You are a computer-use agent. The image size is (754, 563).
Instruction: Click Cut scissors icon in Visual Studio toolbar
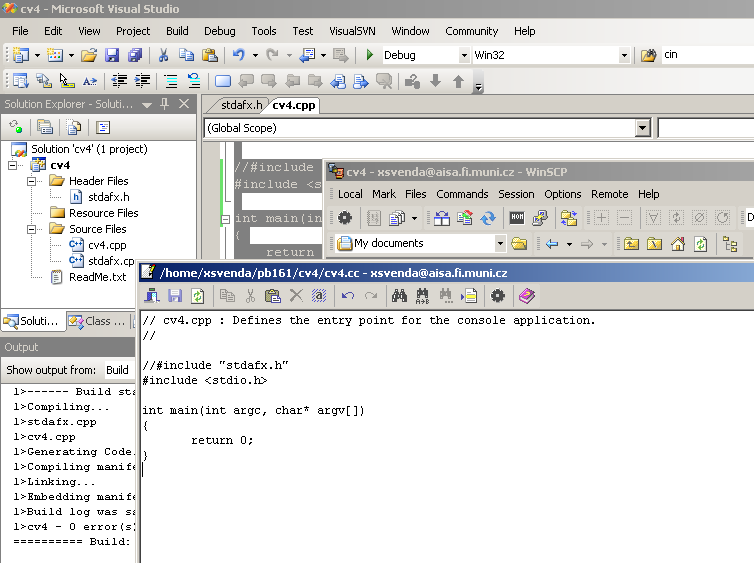click(x=163, y=55)
